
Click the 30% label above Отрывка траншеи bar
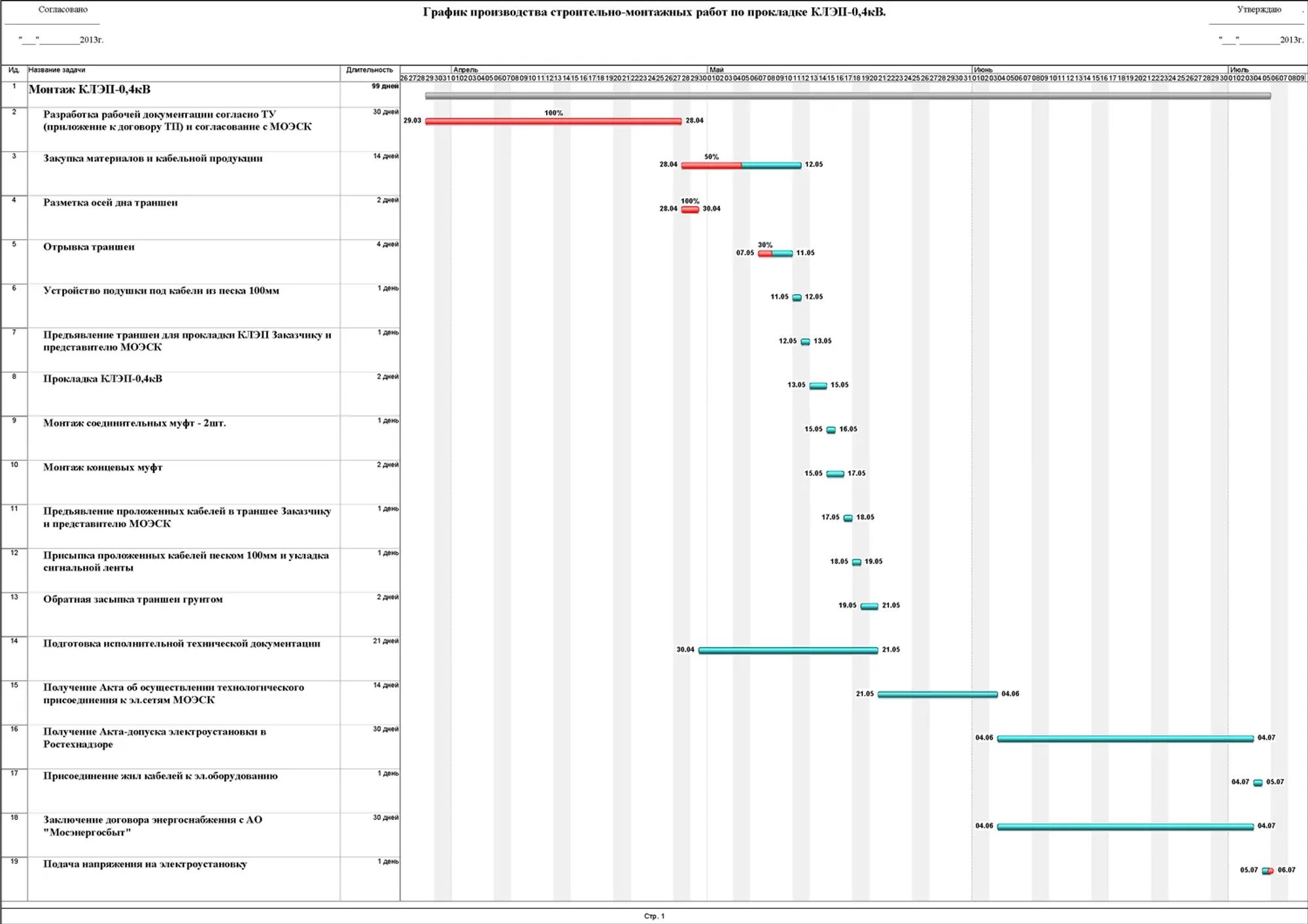[x=765, y=245]
